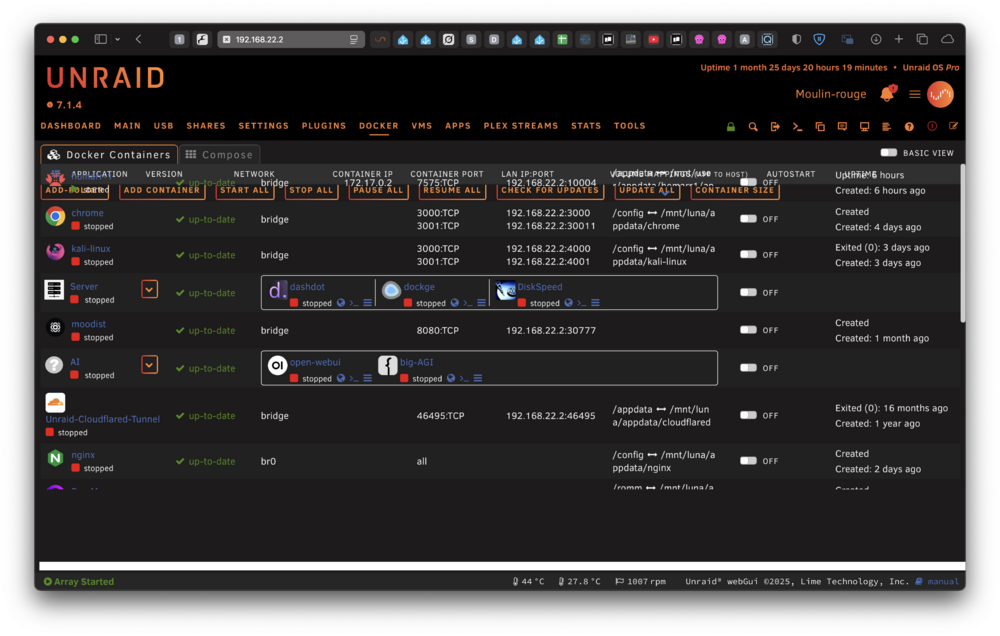The width and height of the screenshot is (1000, 636).
Task: Open the web terminal prompt icon
Action: point(797,127)
